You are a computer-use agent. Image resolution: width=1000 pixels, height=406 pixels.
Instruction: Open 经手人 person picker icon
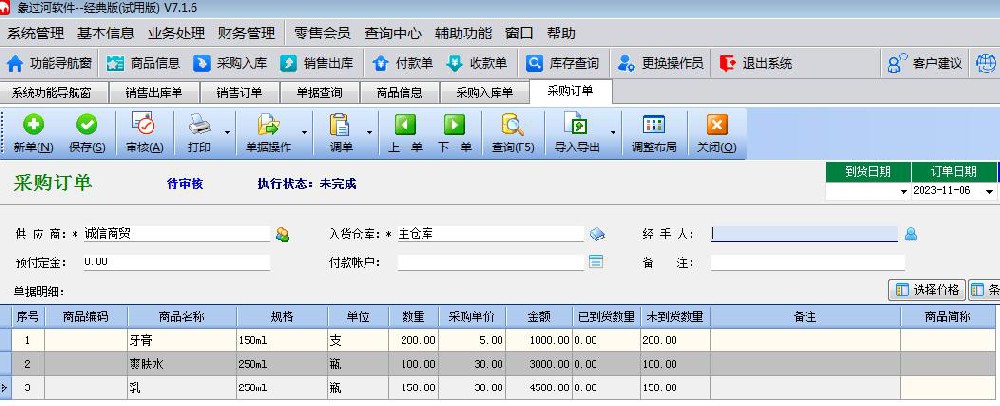click(x=911, y=235)
